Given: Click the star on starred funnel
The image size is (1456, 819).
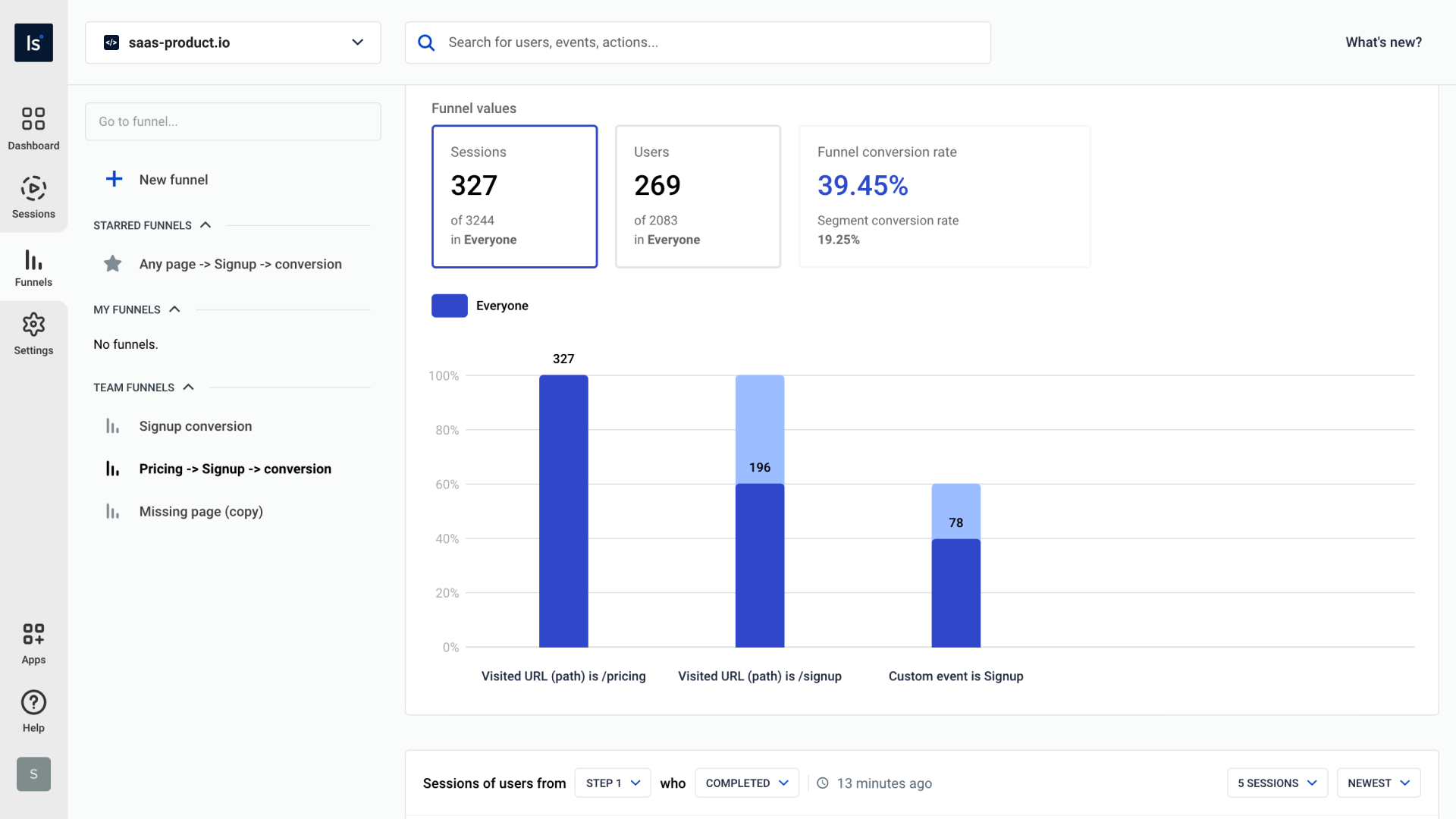Looking at the screenshot, I should click(113, 264).
